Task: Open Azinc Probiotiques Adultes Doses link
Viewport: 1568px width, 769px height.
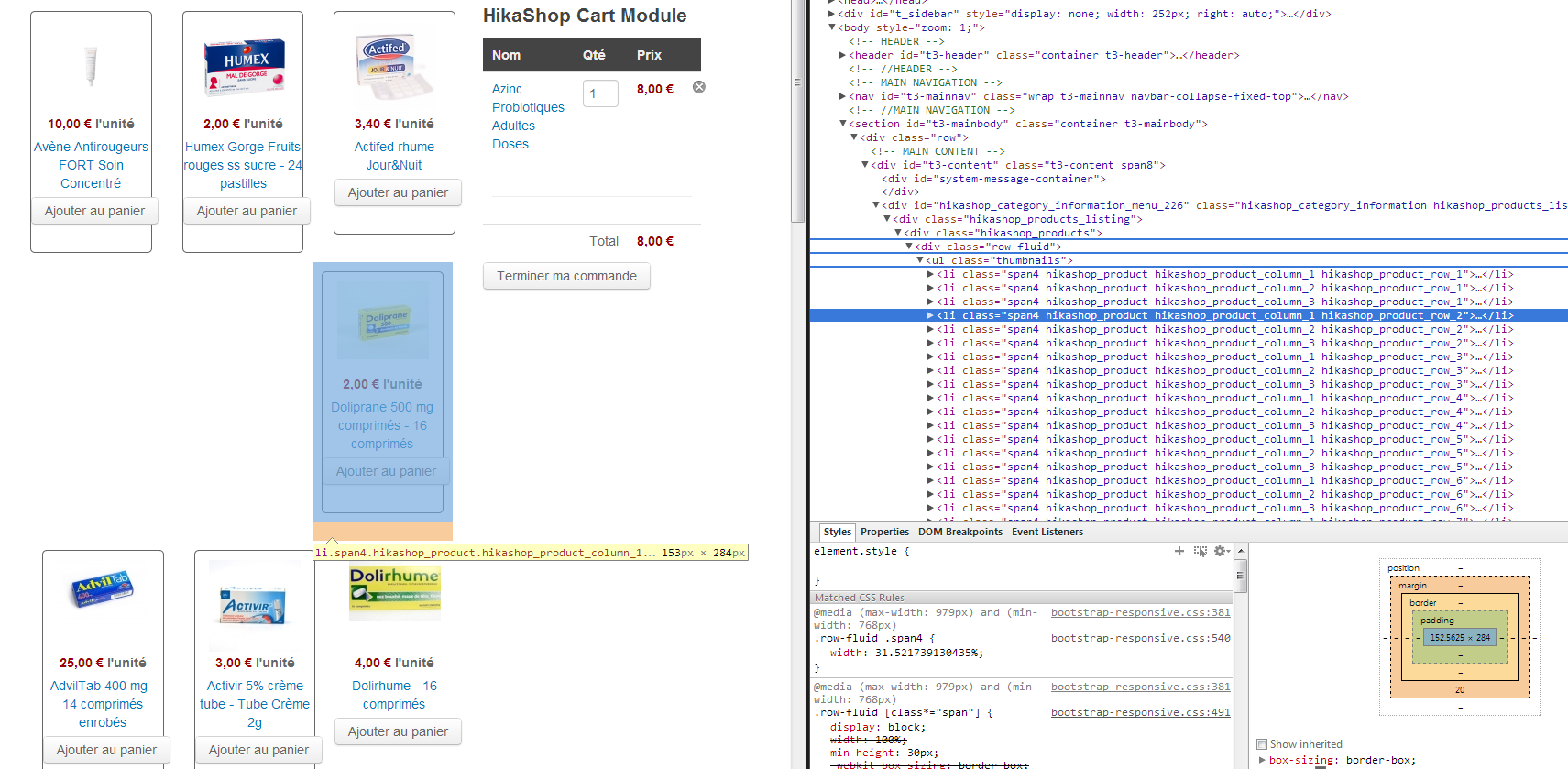Action: click(528, 116)
